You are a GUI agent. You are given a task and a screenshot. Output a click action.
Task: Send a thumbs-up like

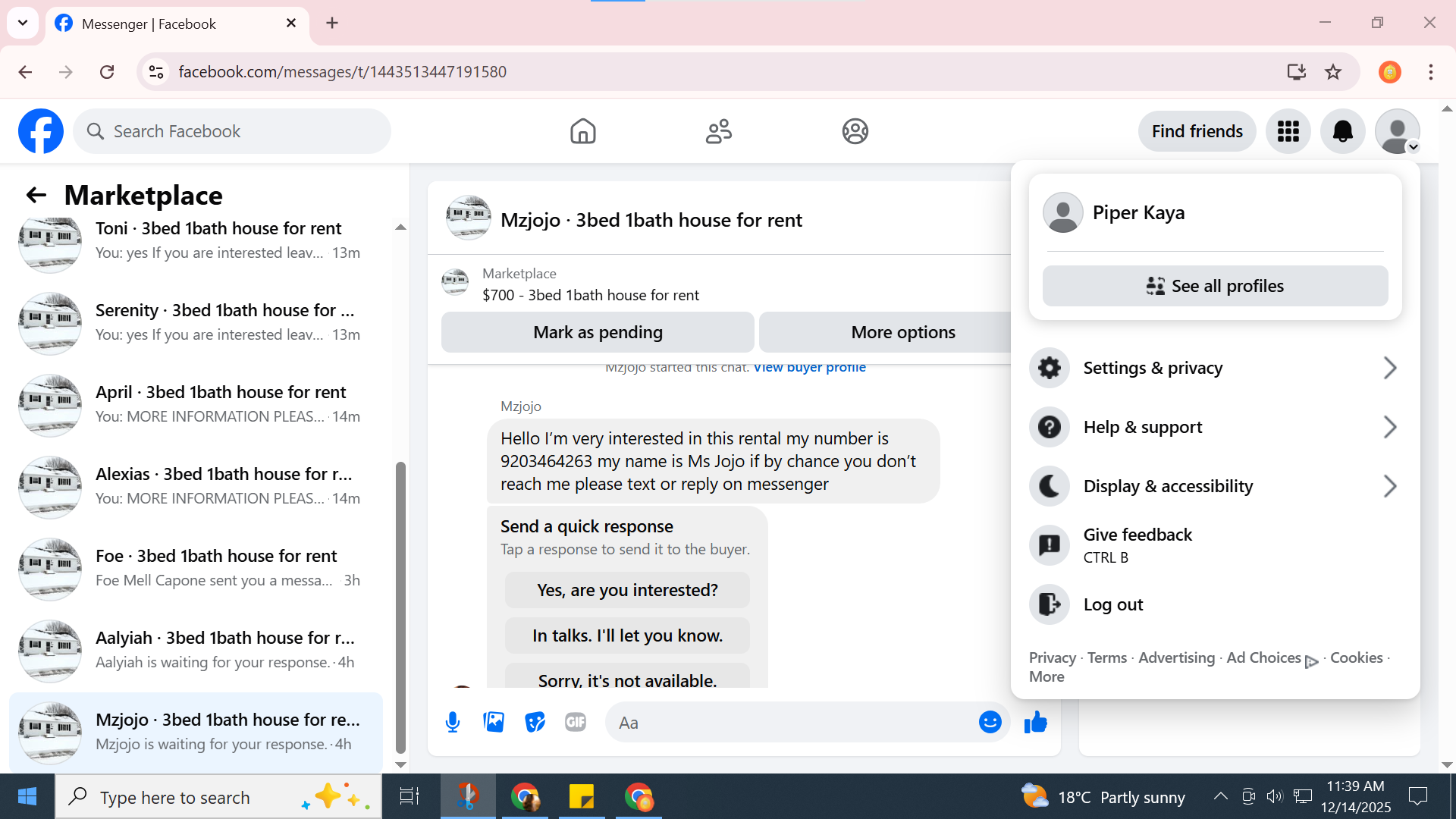(1035, 723)
